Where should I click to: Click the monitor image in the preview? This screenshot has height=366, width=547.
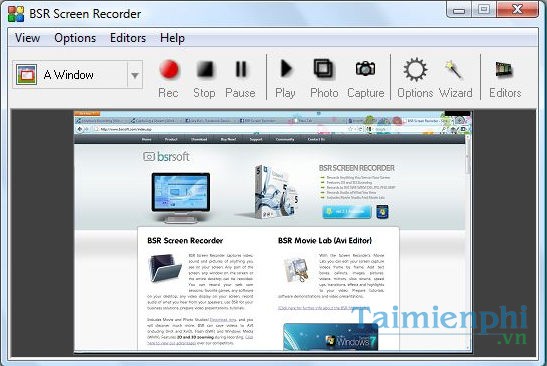pos(181,197)
